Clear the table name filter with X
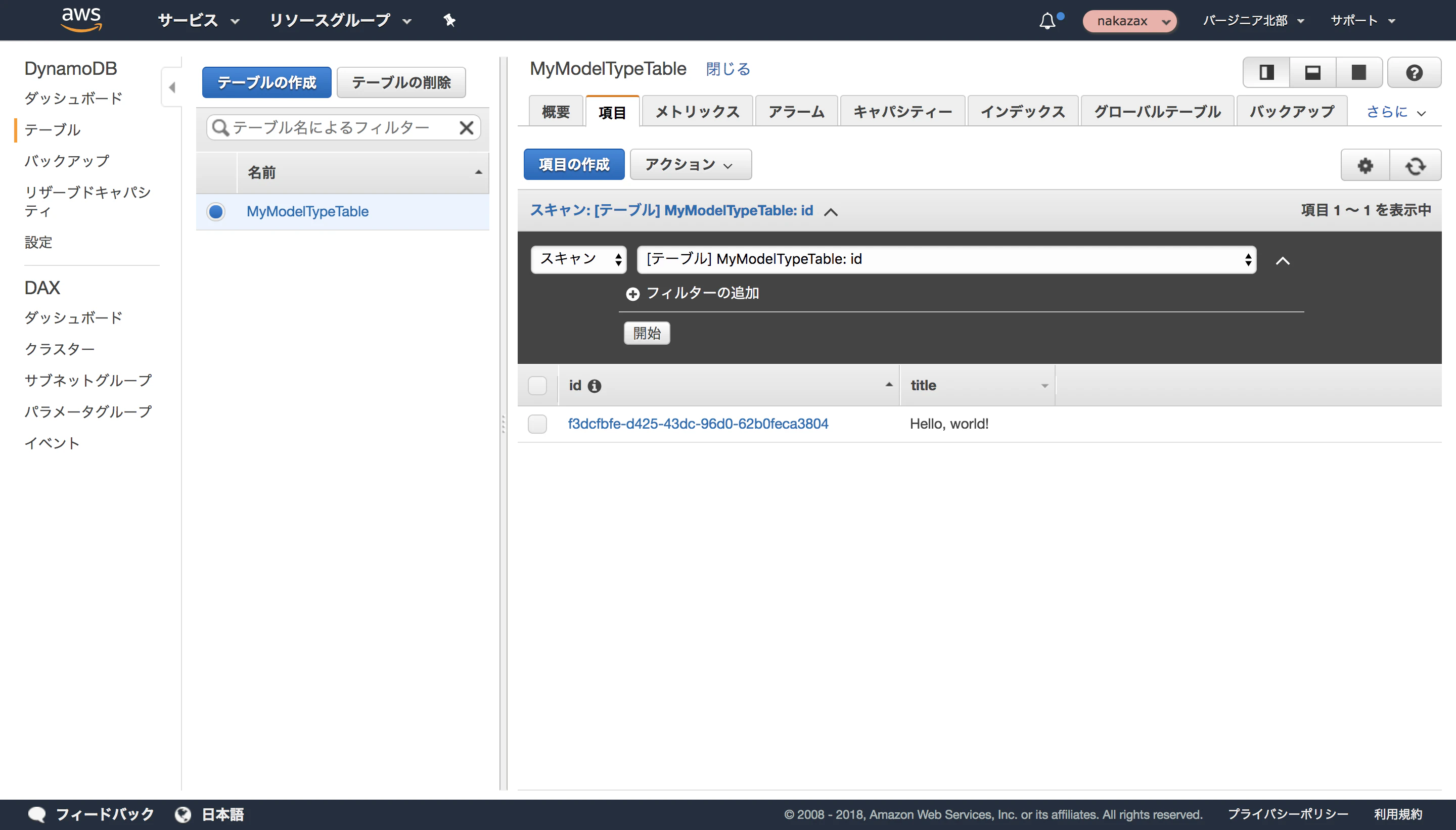Viewport: 1456px width, 830px height. pyautogui.click(x=466, y=128)
